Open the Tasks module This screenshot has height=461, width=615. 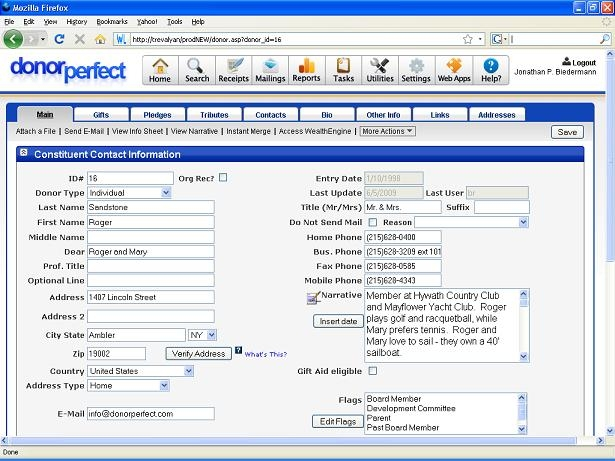point(343,69)
